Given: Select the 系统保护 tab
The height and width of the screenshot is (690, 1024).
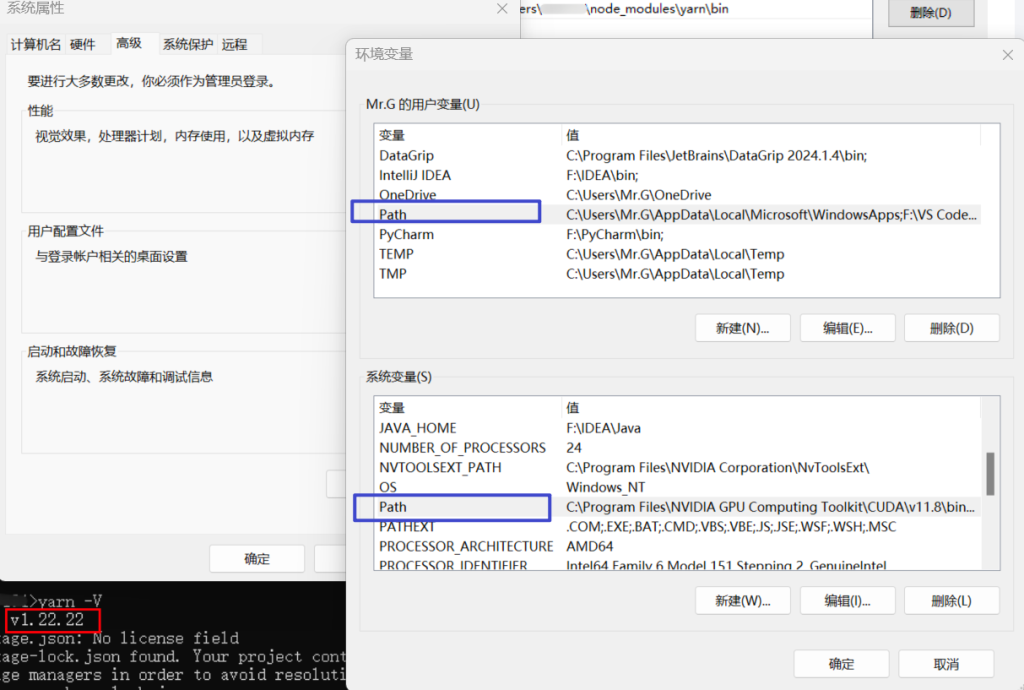Looking at the screenshot, I should (x=187, y=43).
